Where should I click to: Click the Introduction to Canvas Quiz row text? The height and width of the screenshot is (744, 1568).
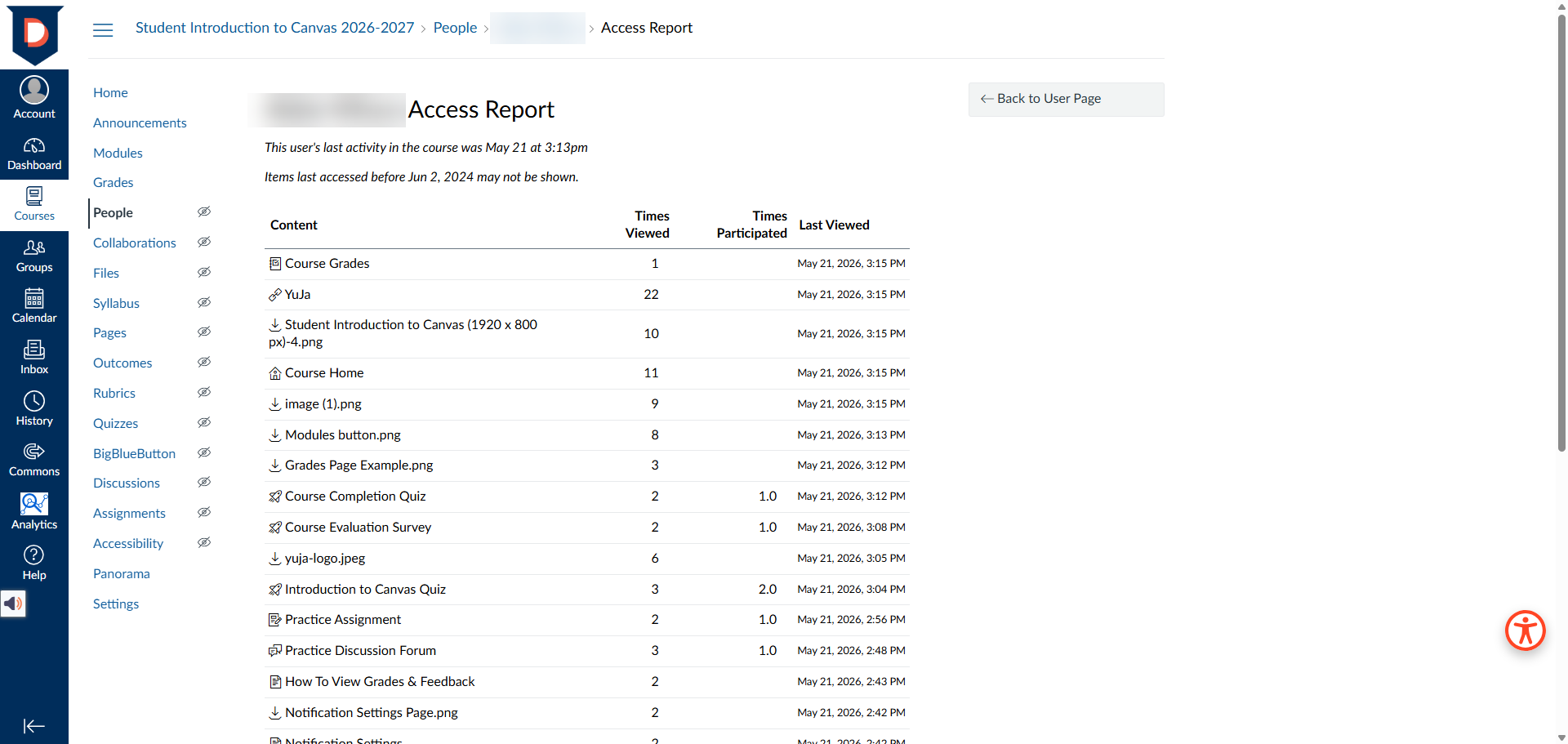tap(365, 589)
